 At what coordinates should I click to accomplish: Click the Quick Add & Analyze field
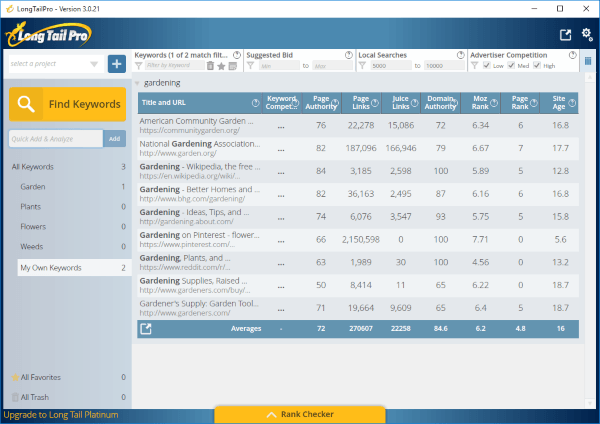point(56,139)
